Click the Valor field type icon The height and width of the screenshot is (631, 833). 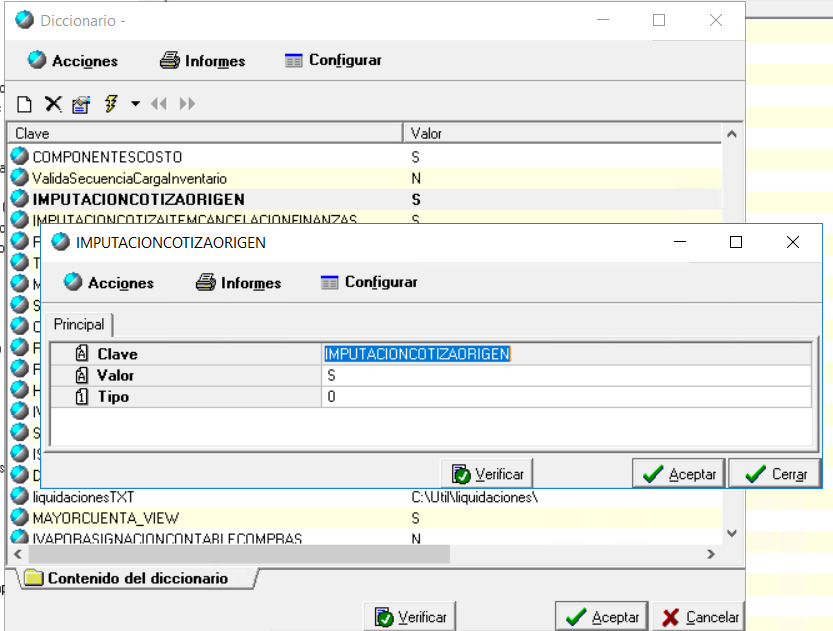(81, 375)
